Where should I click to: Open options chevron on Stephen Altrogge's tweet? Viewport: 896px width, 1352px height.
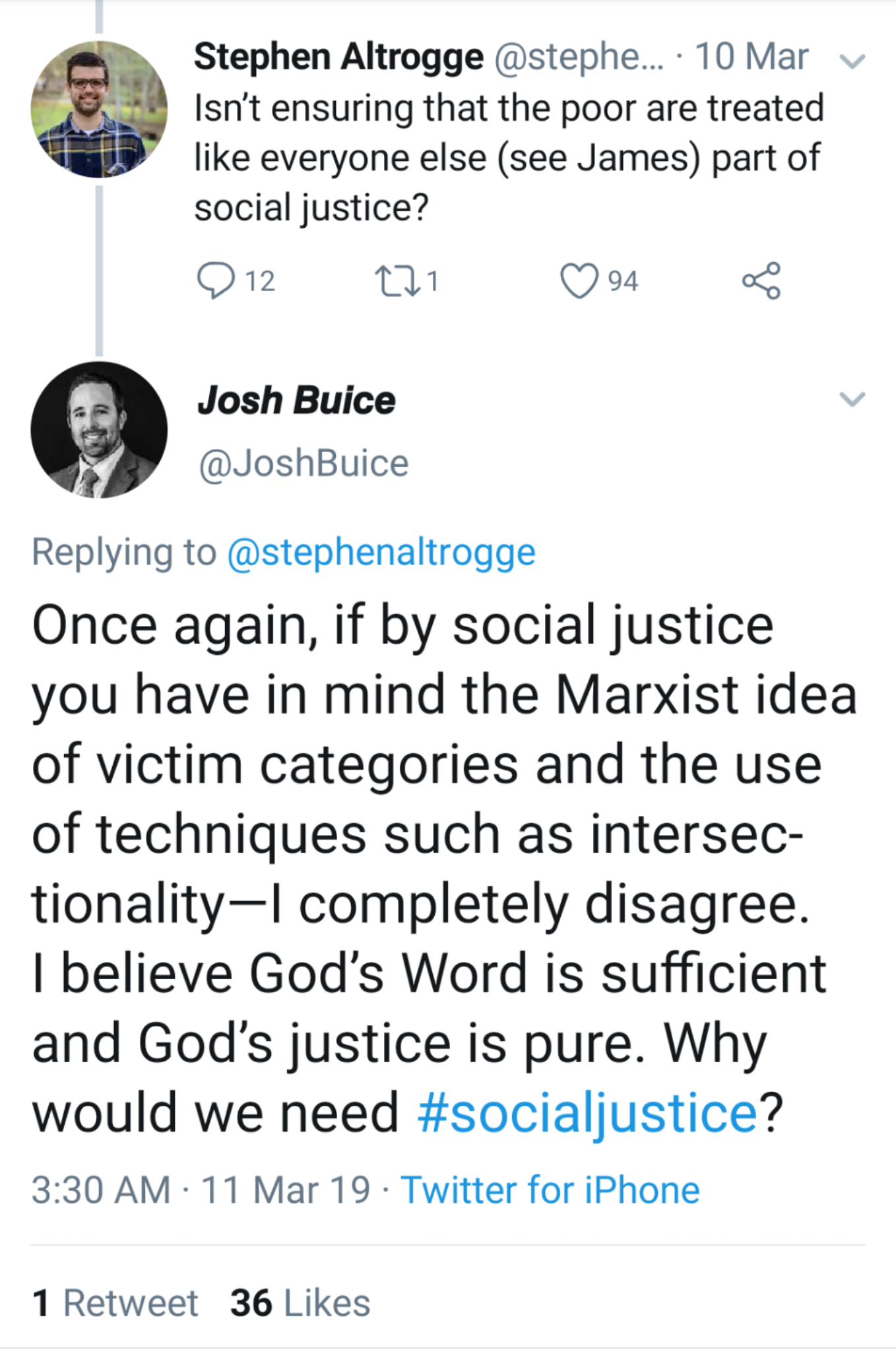(852, 61)
